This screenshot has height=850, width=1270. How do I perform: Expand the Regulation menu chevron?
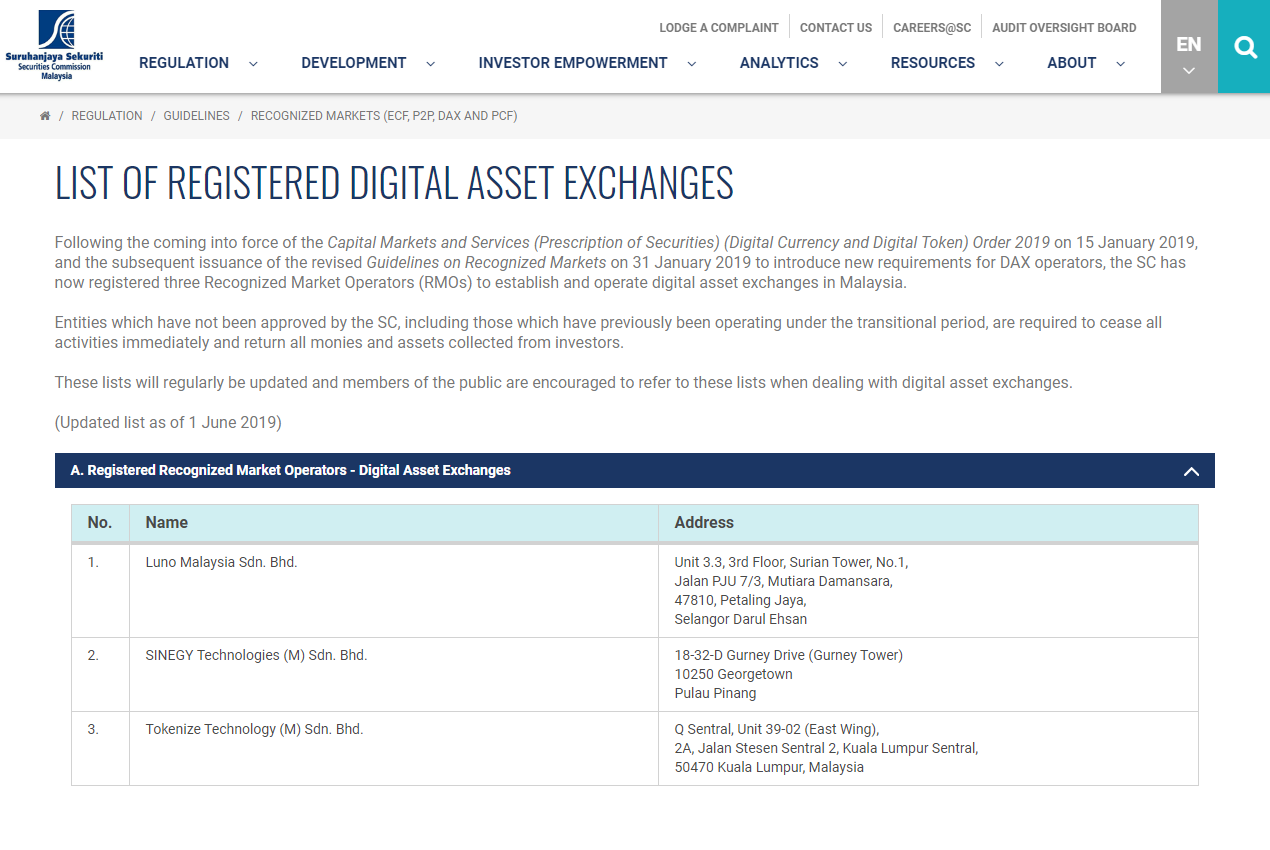click(253, 63)
